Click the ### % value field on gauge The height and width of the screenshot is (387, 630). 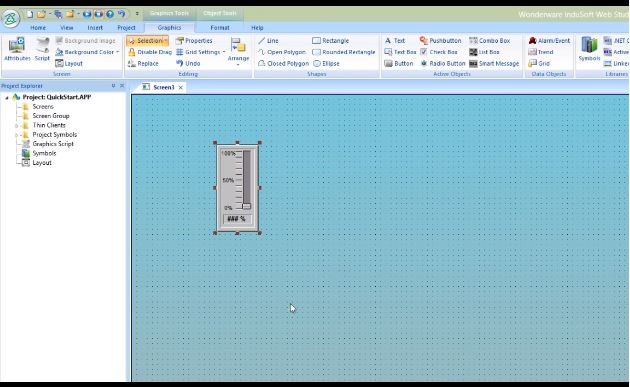(x=237, y=219)
